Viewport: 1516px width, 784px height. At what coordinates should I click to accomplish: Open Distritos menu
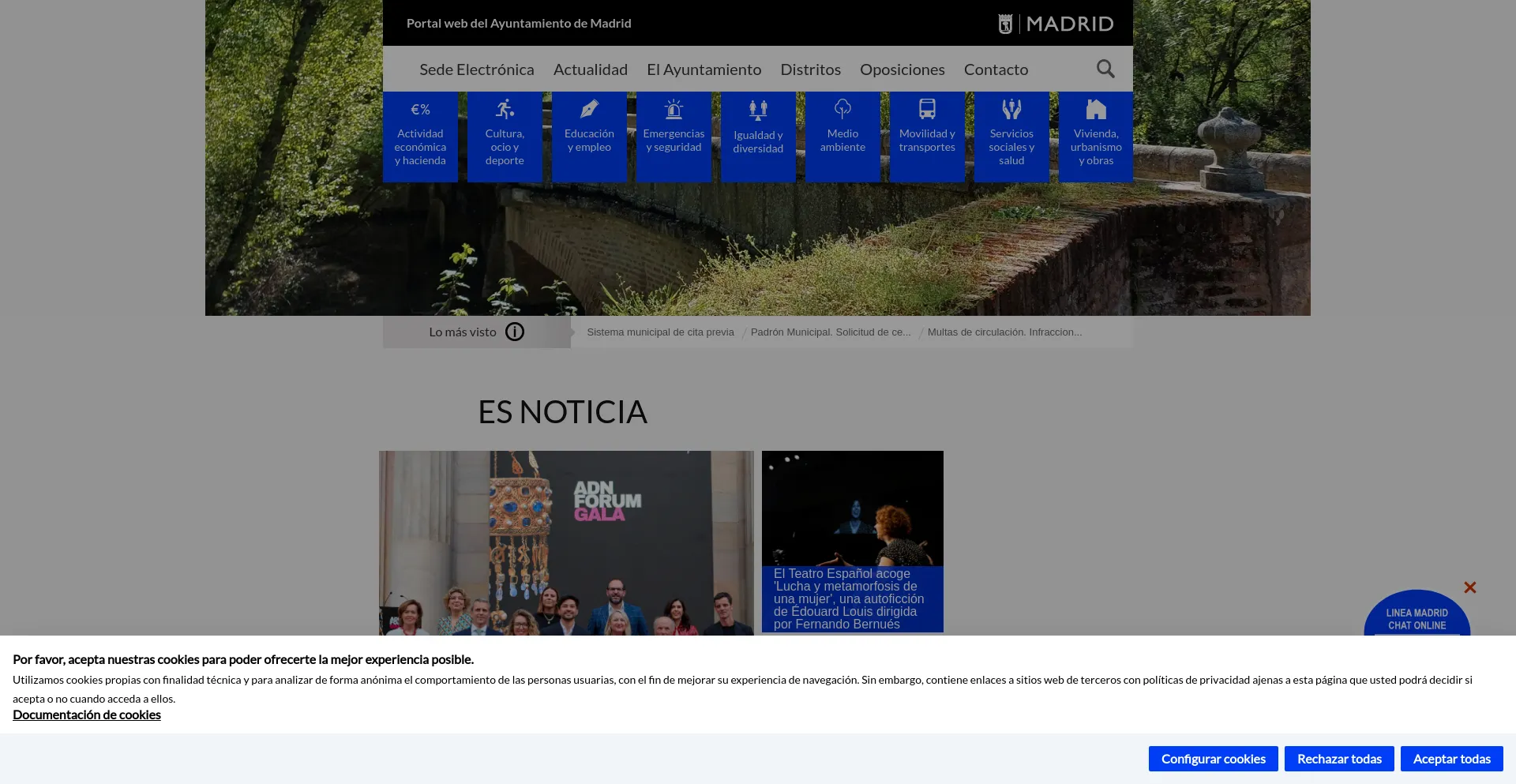811,69
